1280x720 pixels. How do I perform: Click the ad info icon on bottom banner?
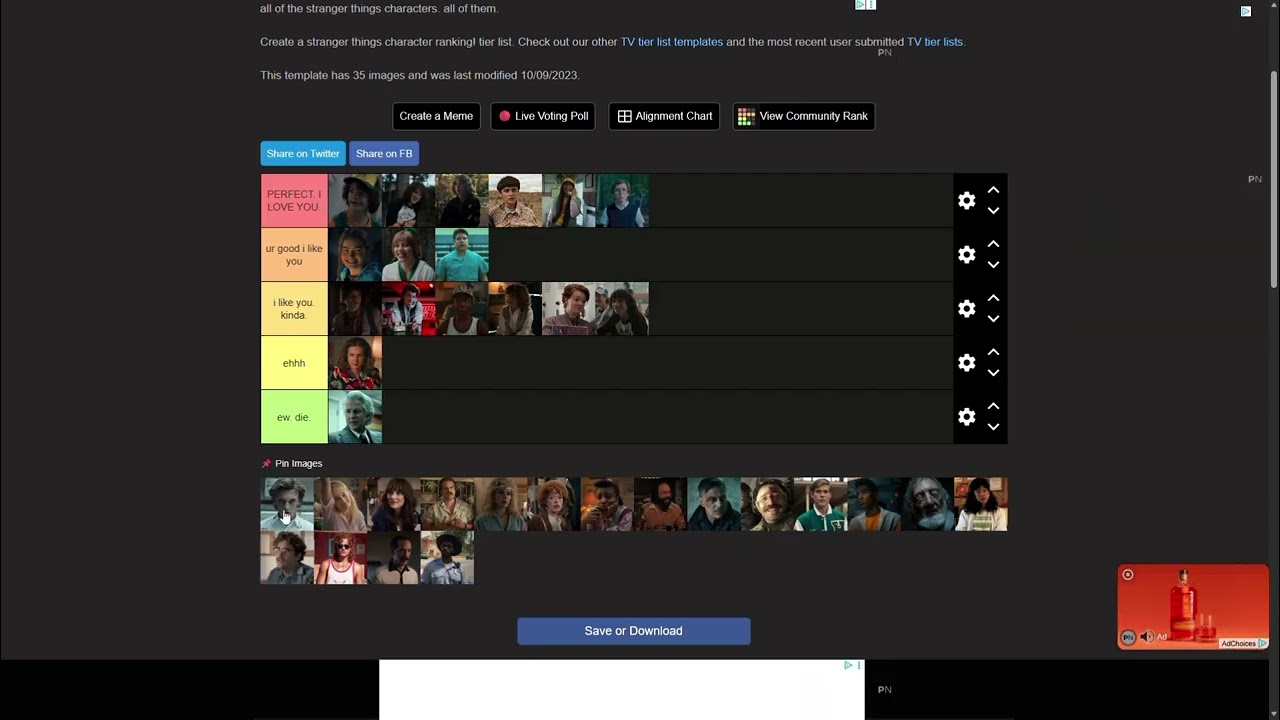pos(848,665)
